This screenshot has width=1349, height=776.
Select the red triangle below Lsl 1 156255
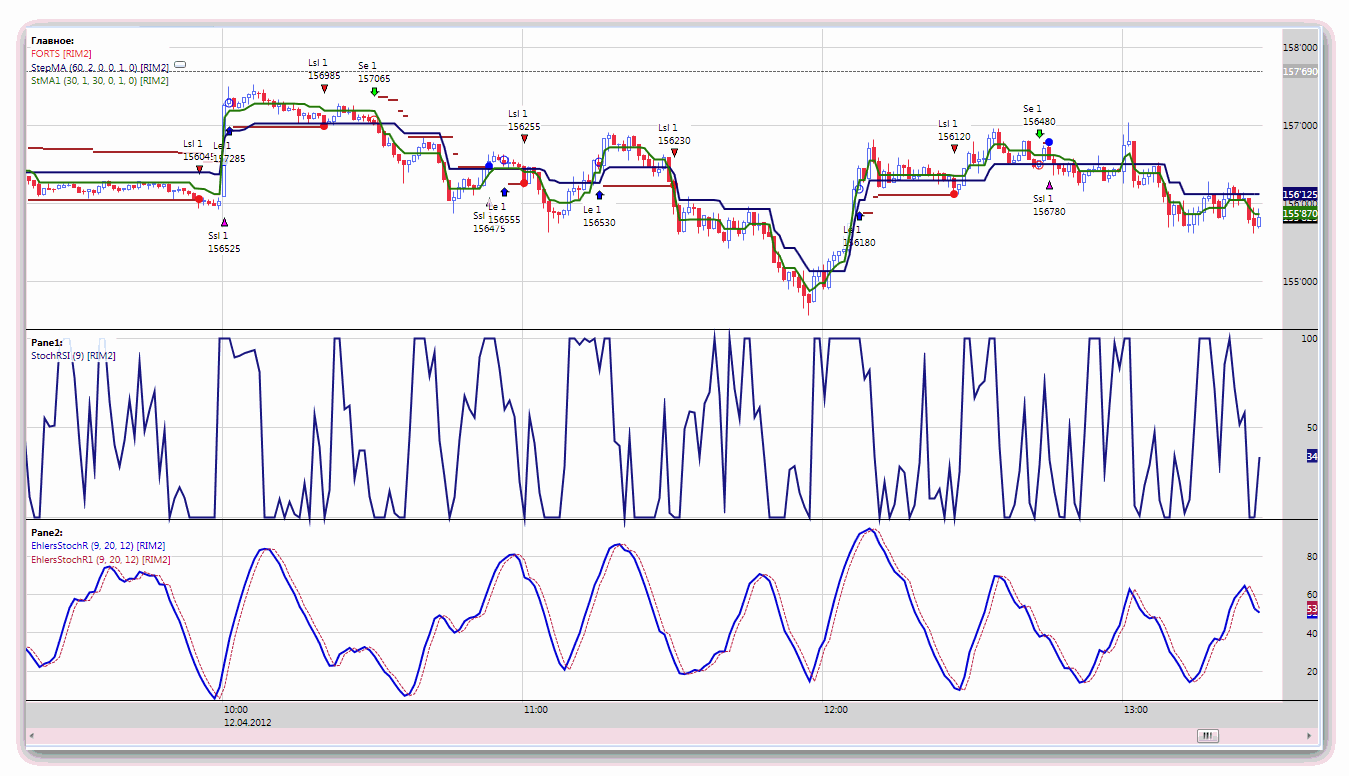click(524, 138)
